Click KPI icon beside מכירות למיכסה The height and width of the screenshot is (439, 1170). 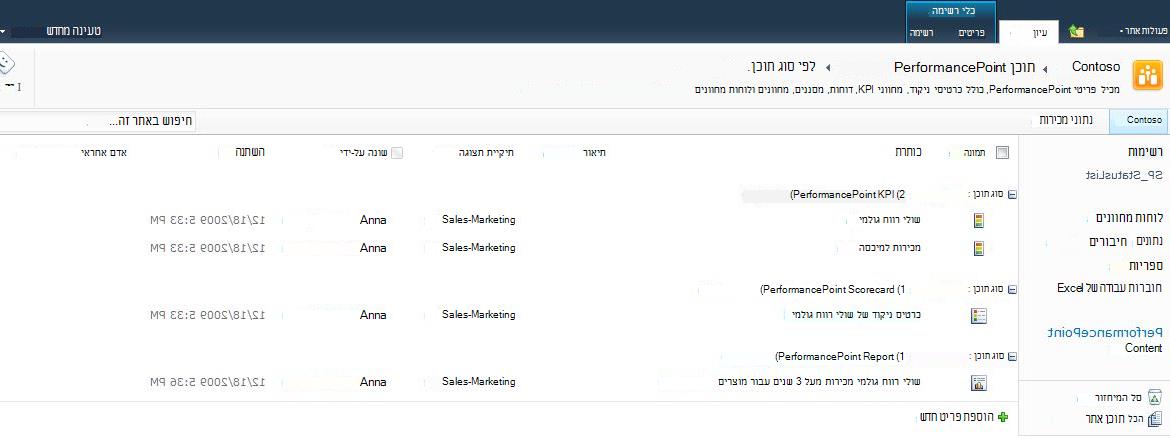click(979, 248)
